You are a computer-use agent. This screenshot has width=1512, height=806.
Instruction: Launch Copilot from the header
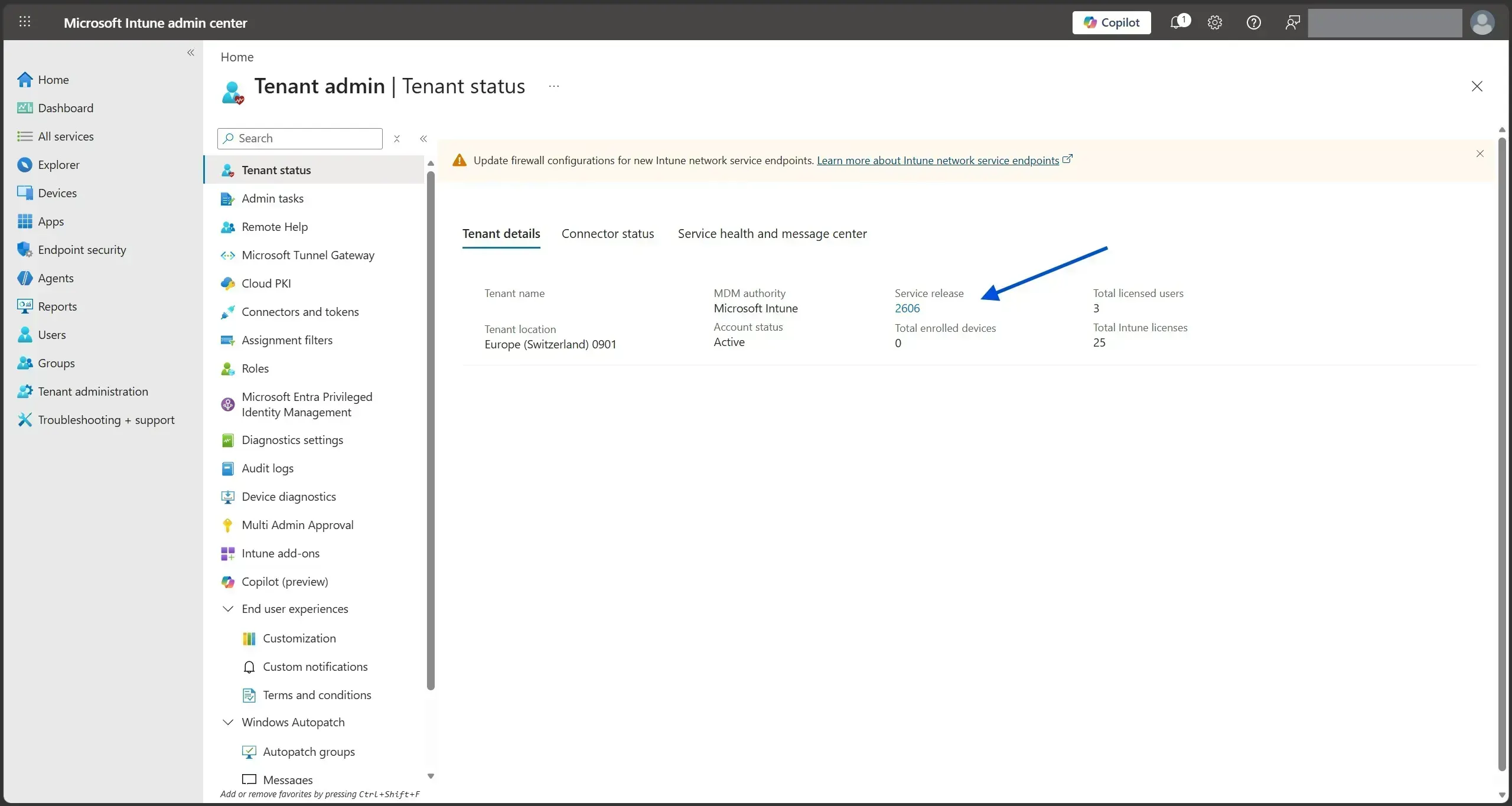[x=1111, y=22]
